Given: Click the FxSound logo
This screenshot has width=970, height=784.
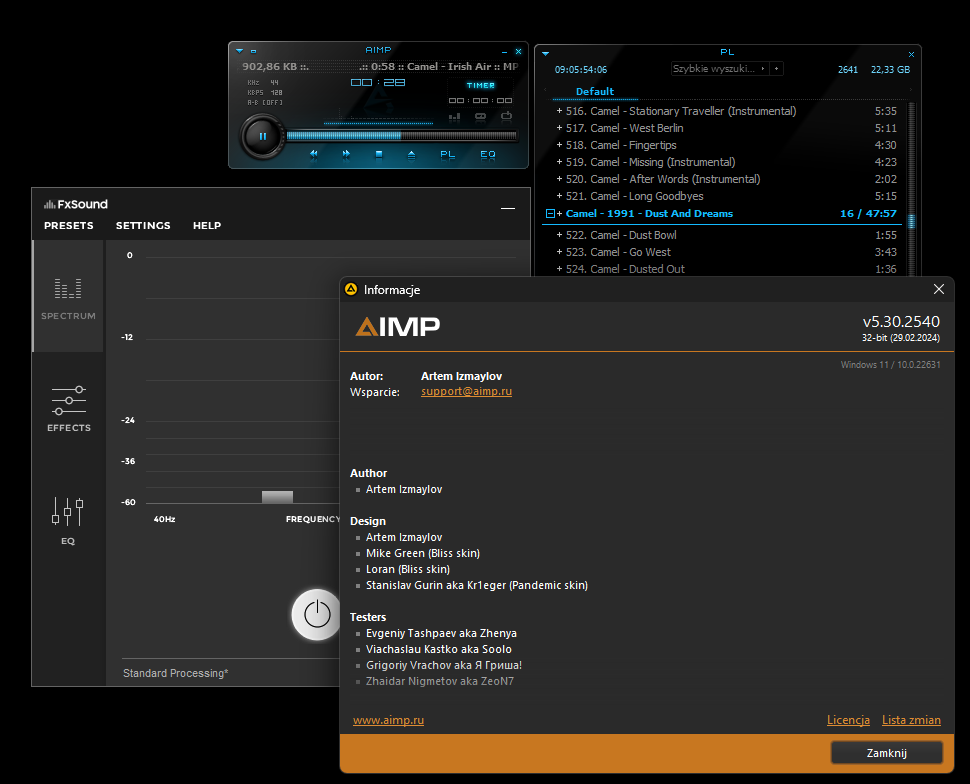Looking at the screenshot, I should point(75,204).
